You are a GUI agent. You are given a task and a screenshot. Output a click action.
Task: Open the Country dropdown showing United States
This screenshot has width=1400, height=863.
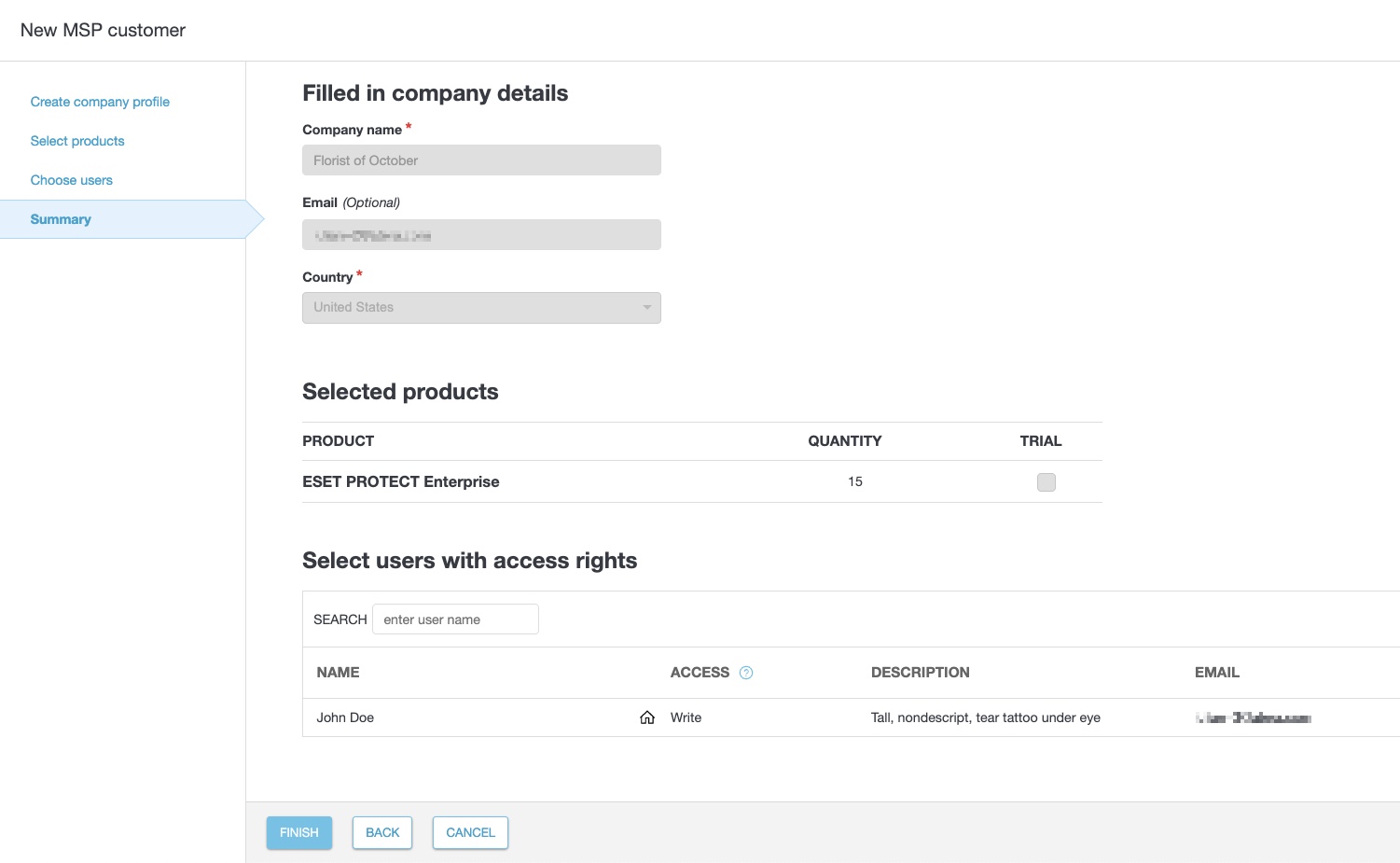(481, 308)
